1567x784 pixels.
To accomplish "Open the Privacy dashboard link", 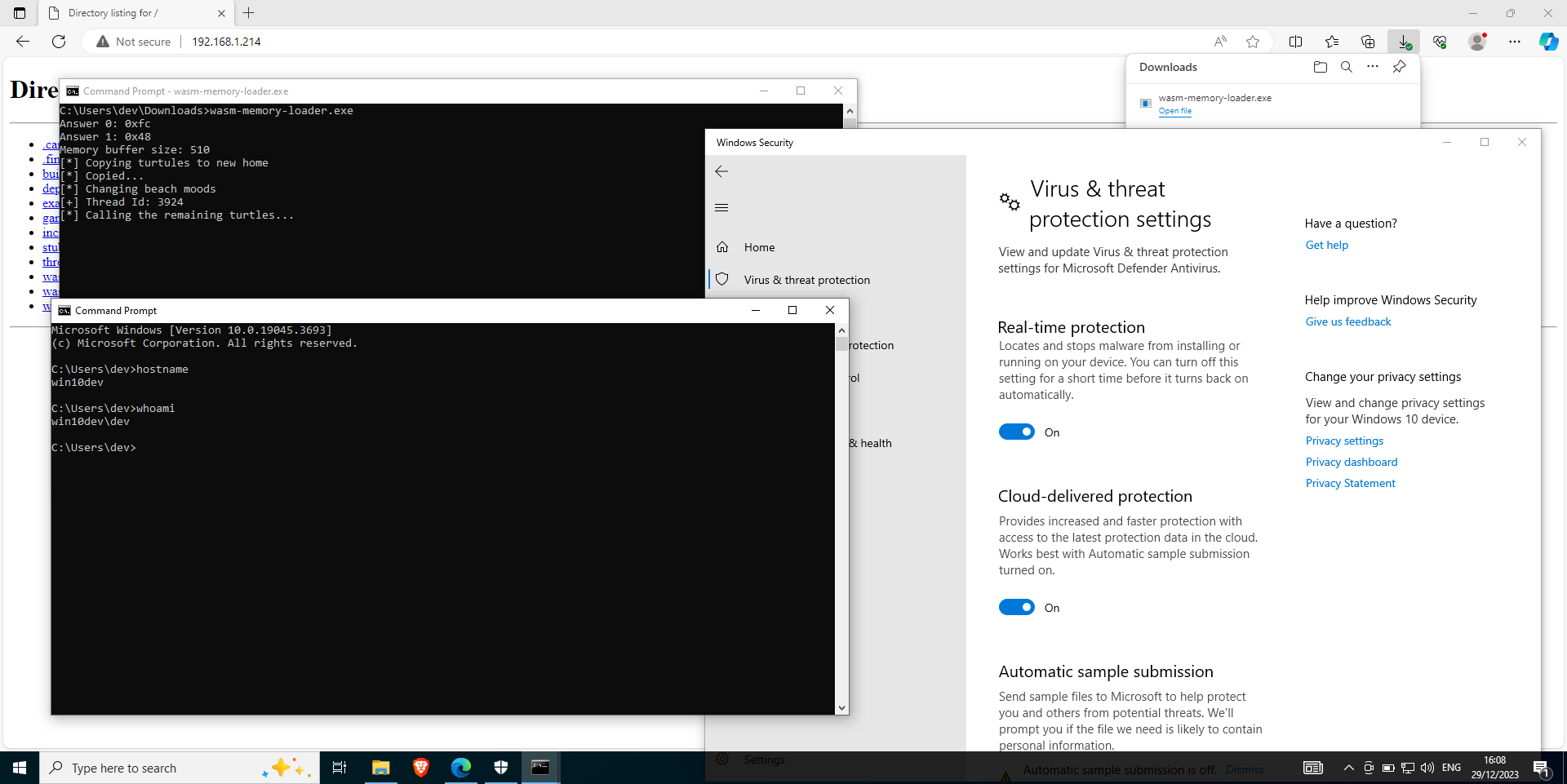I will pyautogui.click(x=1351, y=461).
